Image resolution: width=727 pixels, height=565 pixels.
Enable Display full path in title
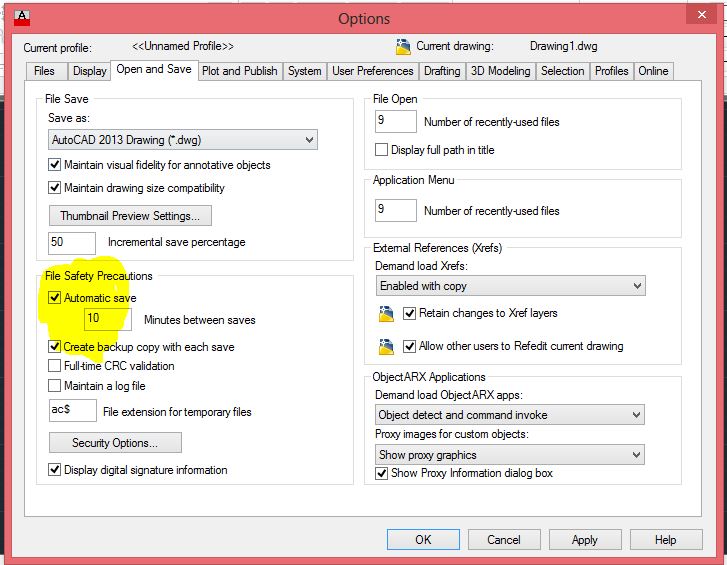(x=381, y=150)
